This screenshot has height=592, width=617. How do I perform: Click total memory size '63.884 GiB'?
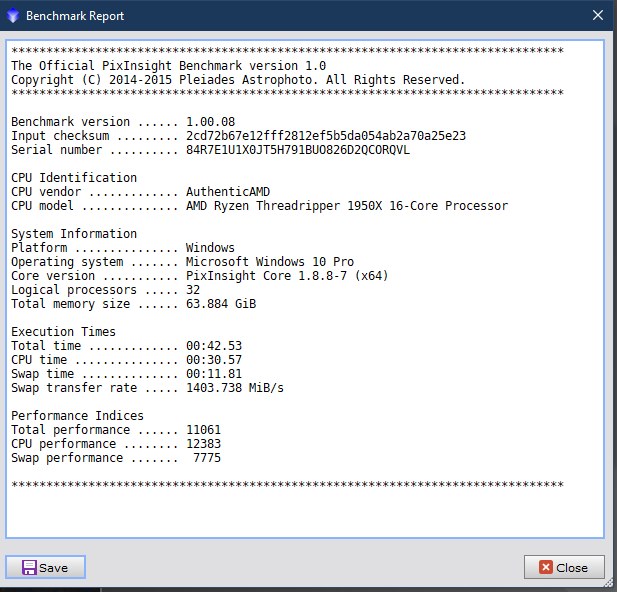click(x=221, y=303)
